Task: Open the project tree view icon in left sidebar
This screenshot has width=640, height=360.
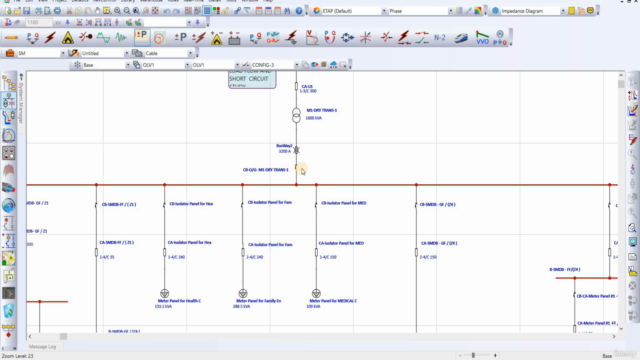Action: [x=9, y=83]
